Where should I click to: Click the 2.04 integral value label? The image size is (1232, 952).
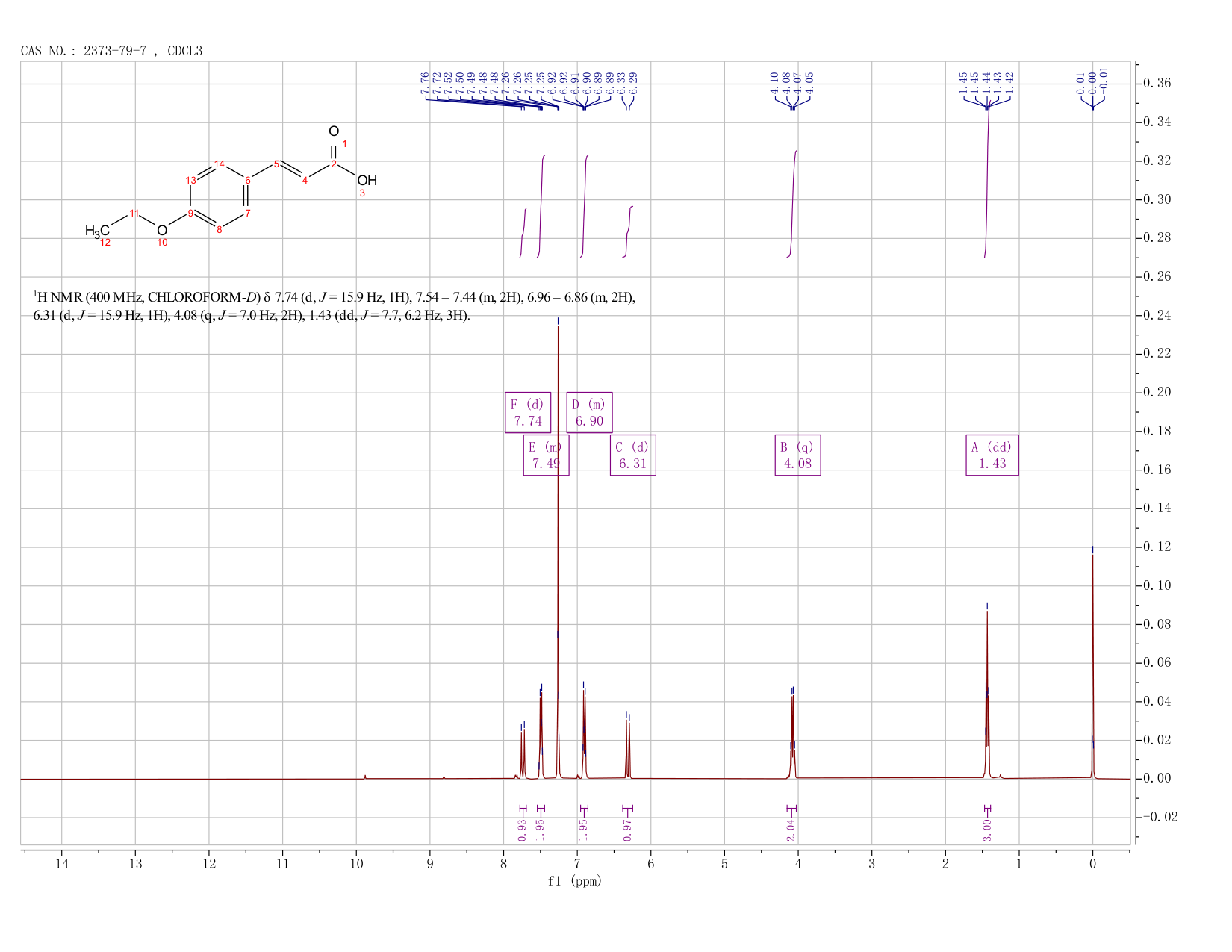pos(791,830)
